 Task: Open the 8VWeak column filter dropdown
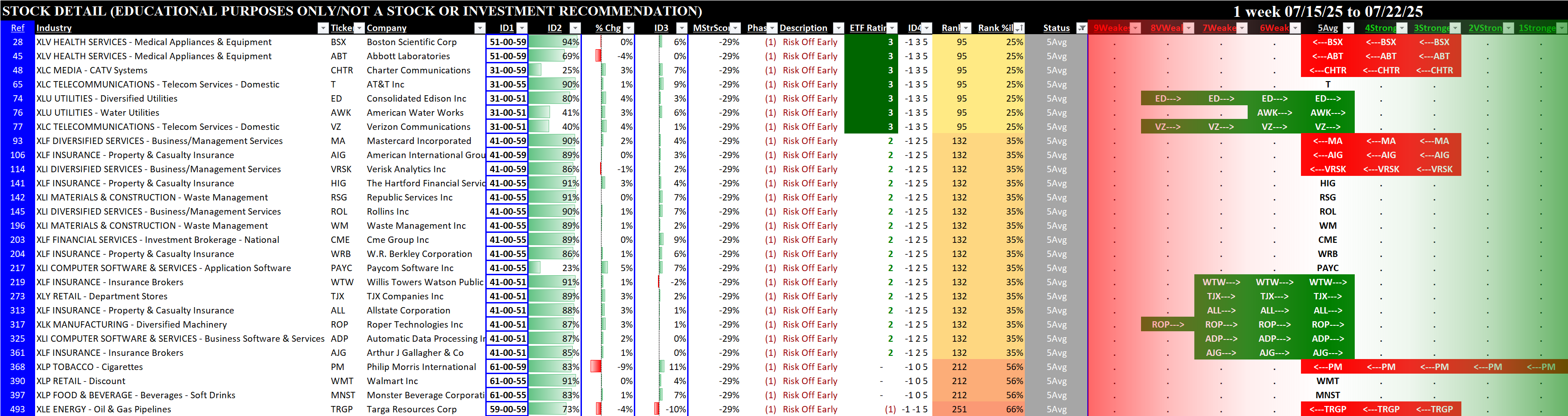[1189, 28]
